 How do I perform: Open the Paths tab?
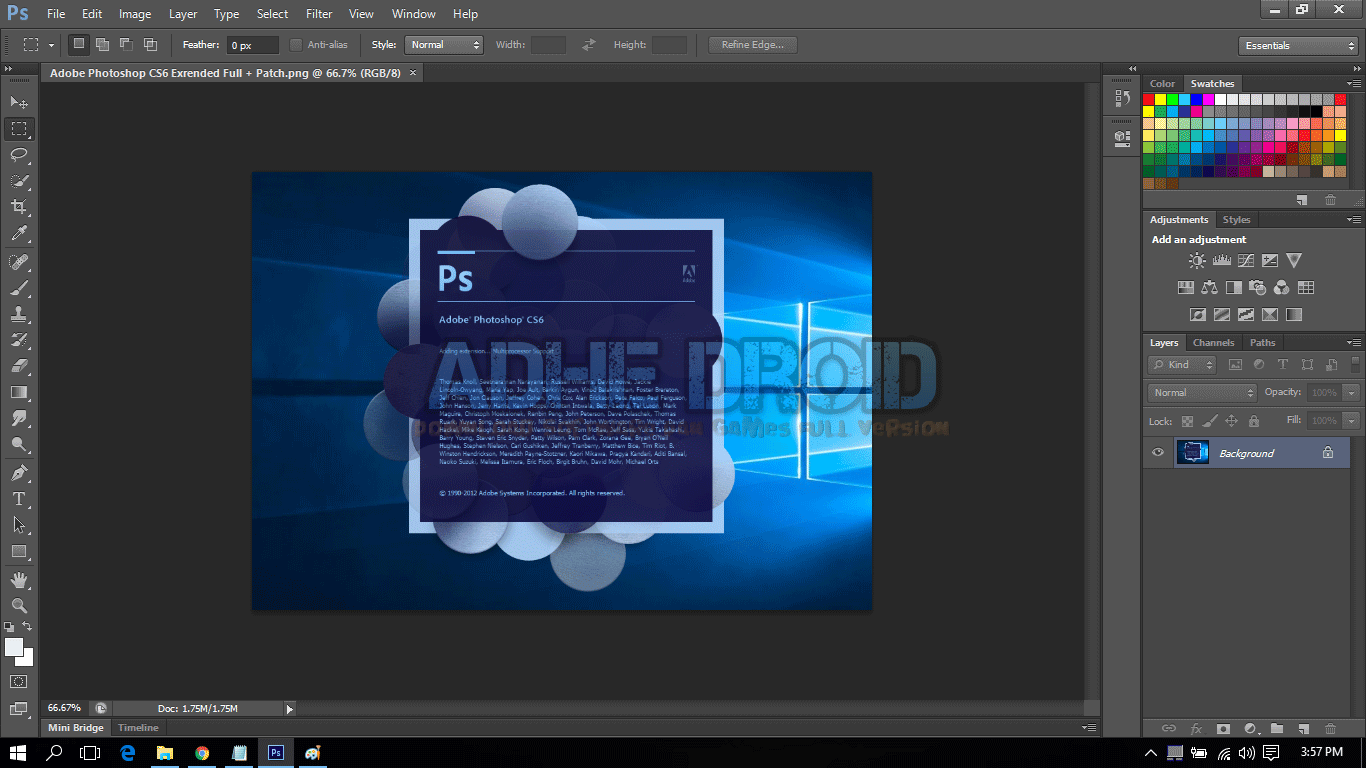pos(1262,343)
